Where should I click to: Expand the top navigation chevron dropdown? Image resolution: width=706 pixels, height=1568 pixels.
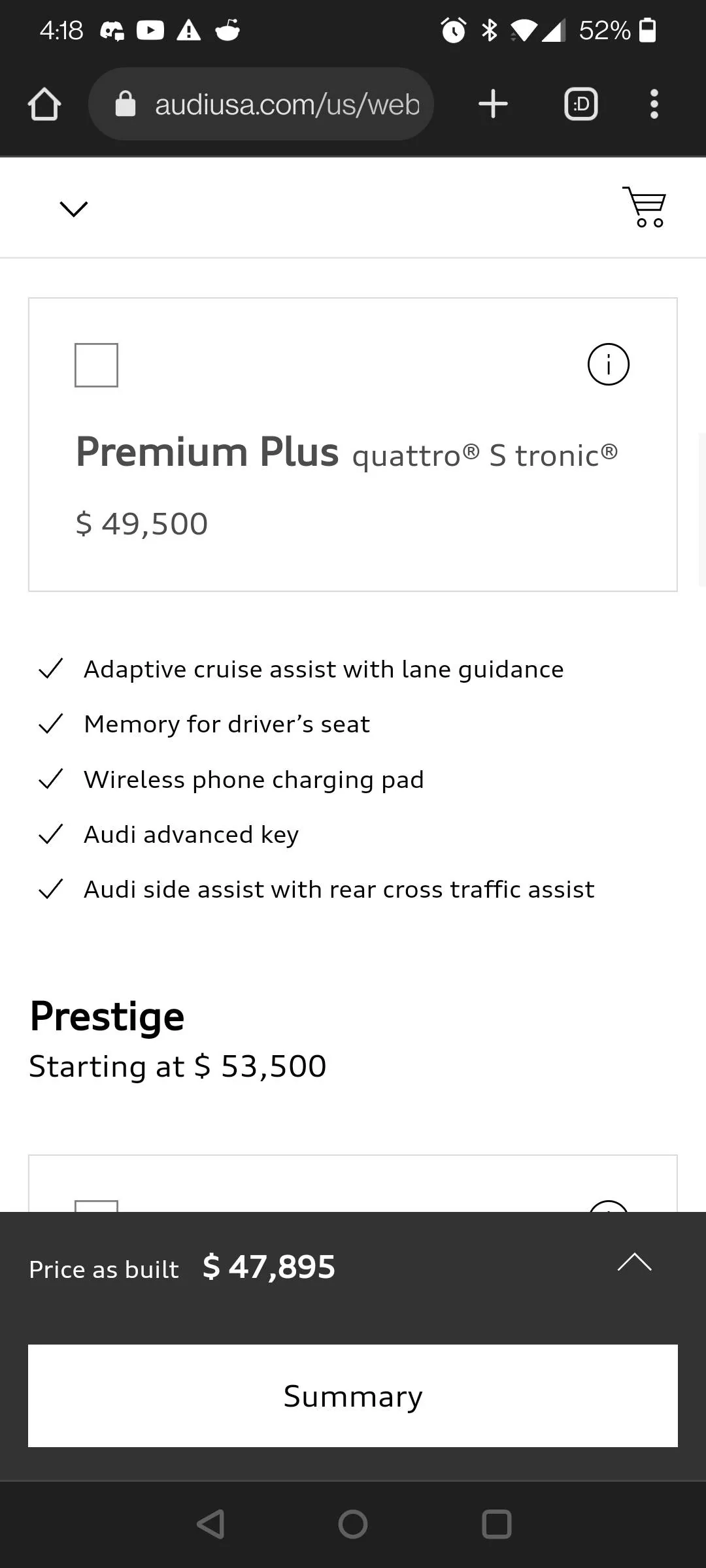(73, 208)
